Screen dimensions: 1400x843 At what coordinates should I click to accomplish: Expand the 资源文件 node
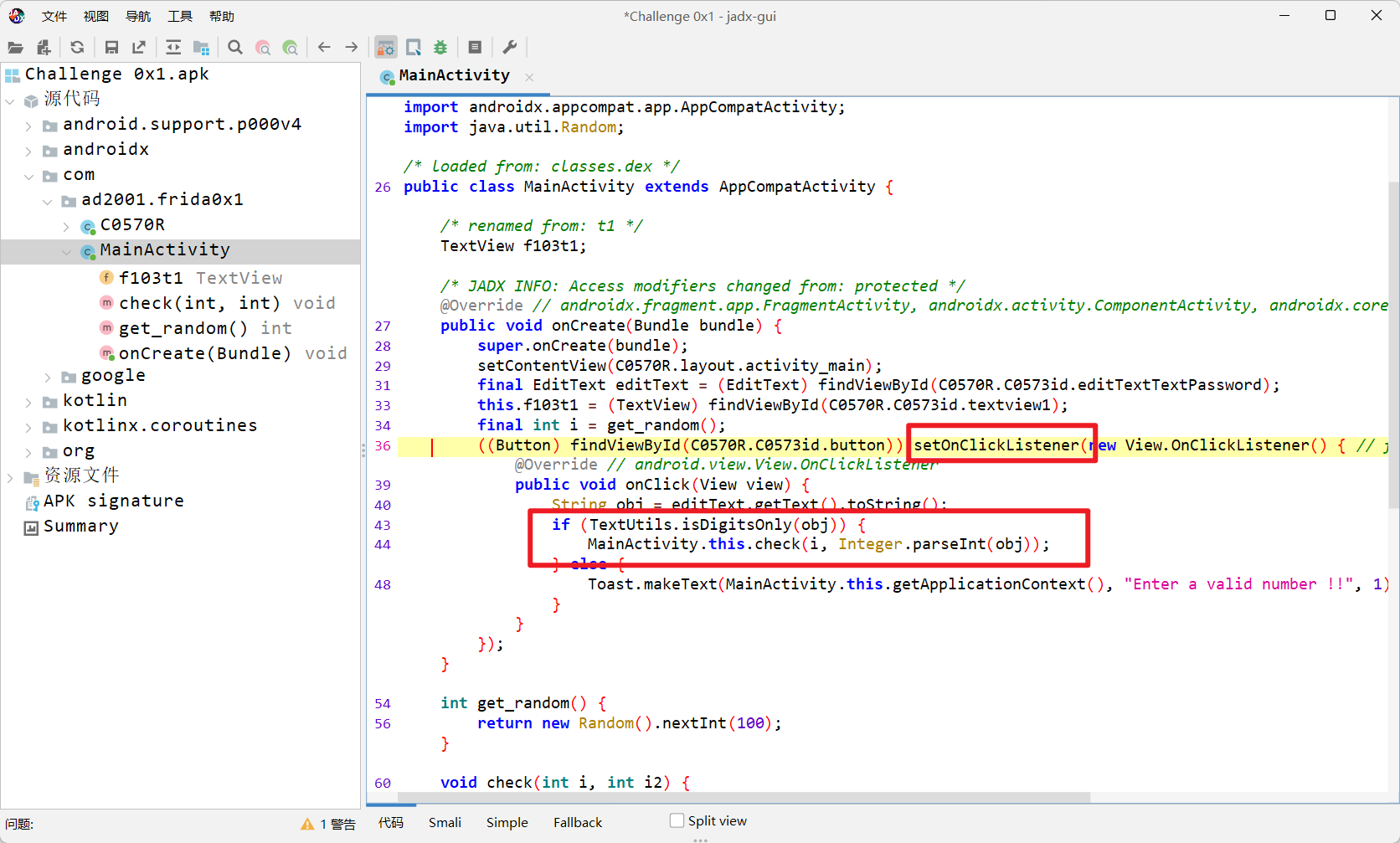point(10,478)
